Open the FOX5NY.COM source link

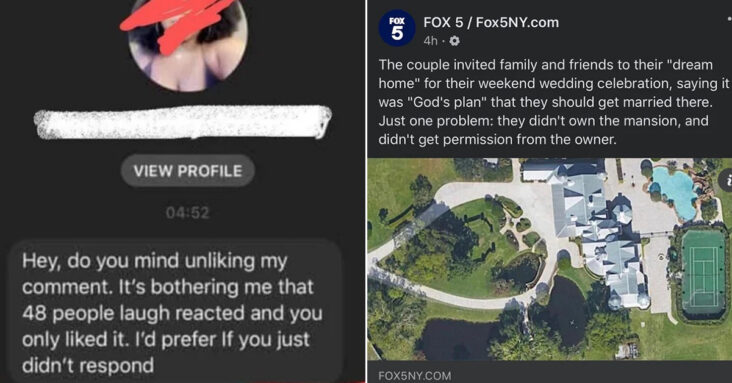tap(415, 376)
